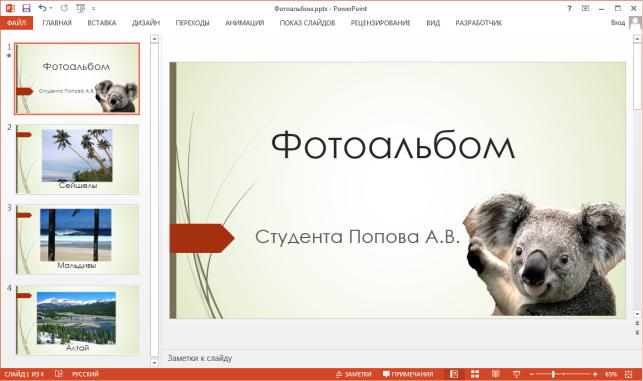Switch to Slide Sorter view icon
Screen dimensions: 643x381
tap(475, 374)
